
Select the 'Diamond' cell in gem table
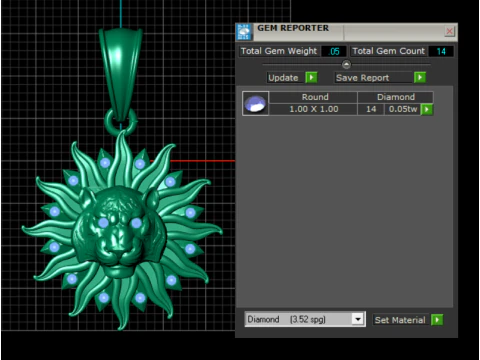tap(395, 97)
